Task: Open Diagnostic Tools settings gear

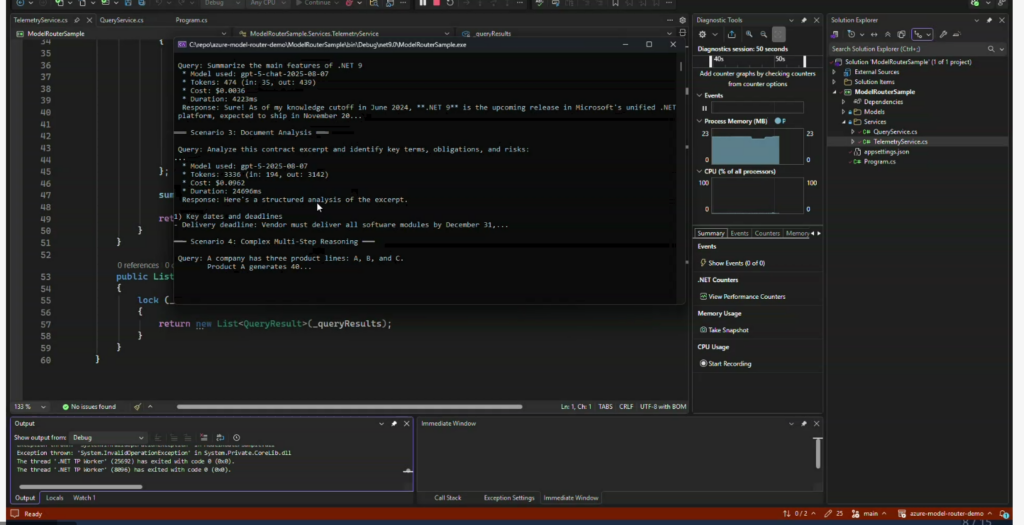Action: pos(702,34)
